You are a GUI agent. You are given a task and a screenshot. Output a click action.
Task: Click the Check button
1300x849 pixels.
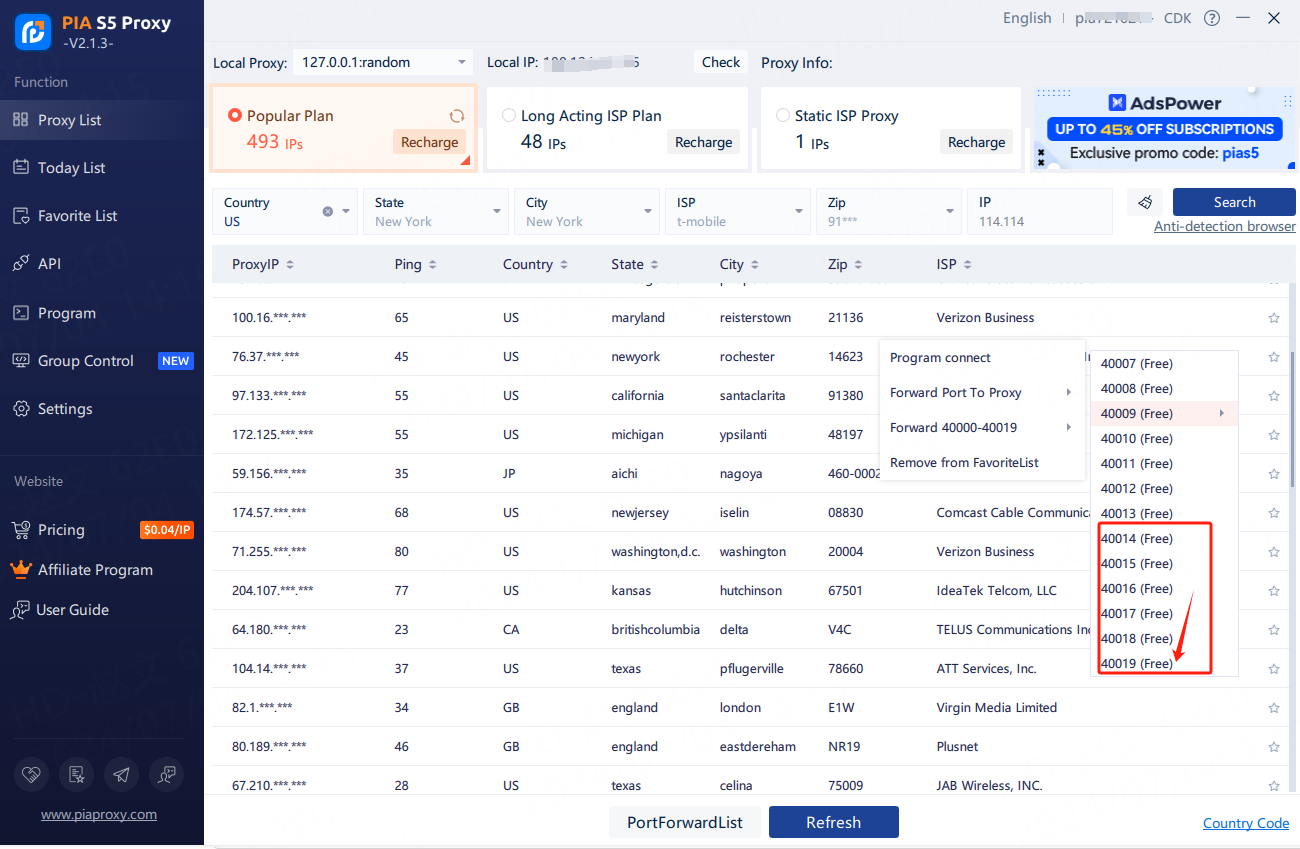coord(721,62)
